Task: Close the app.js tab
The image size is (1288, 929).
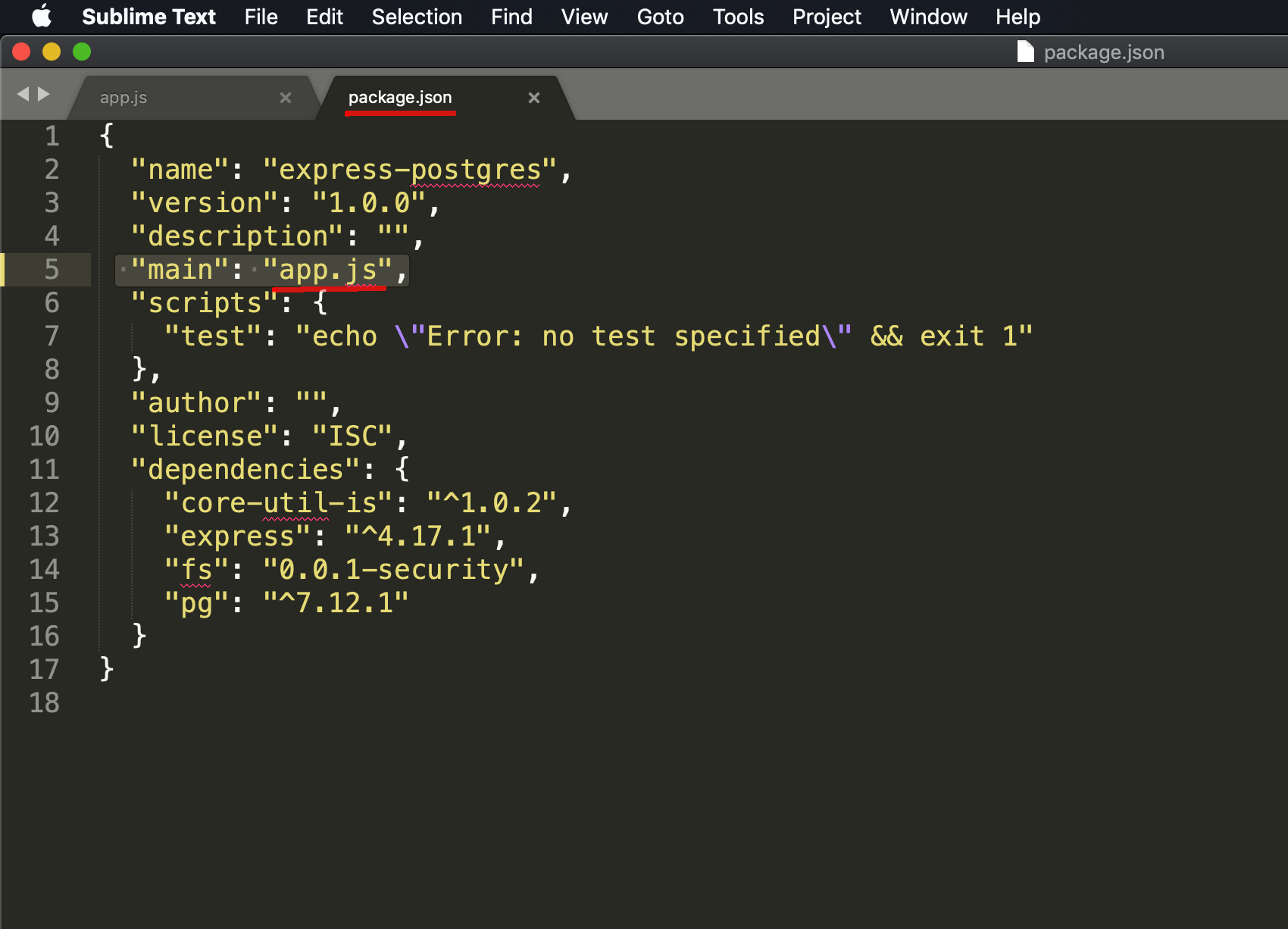Action: coord(286,97)
